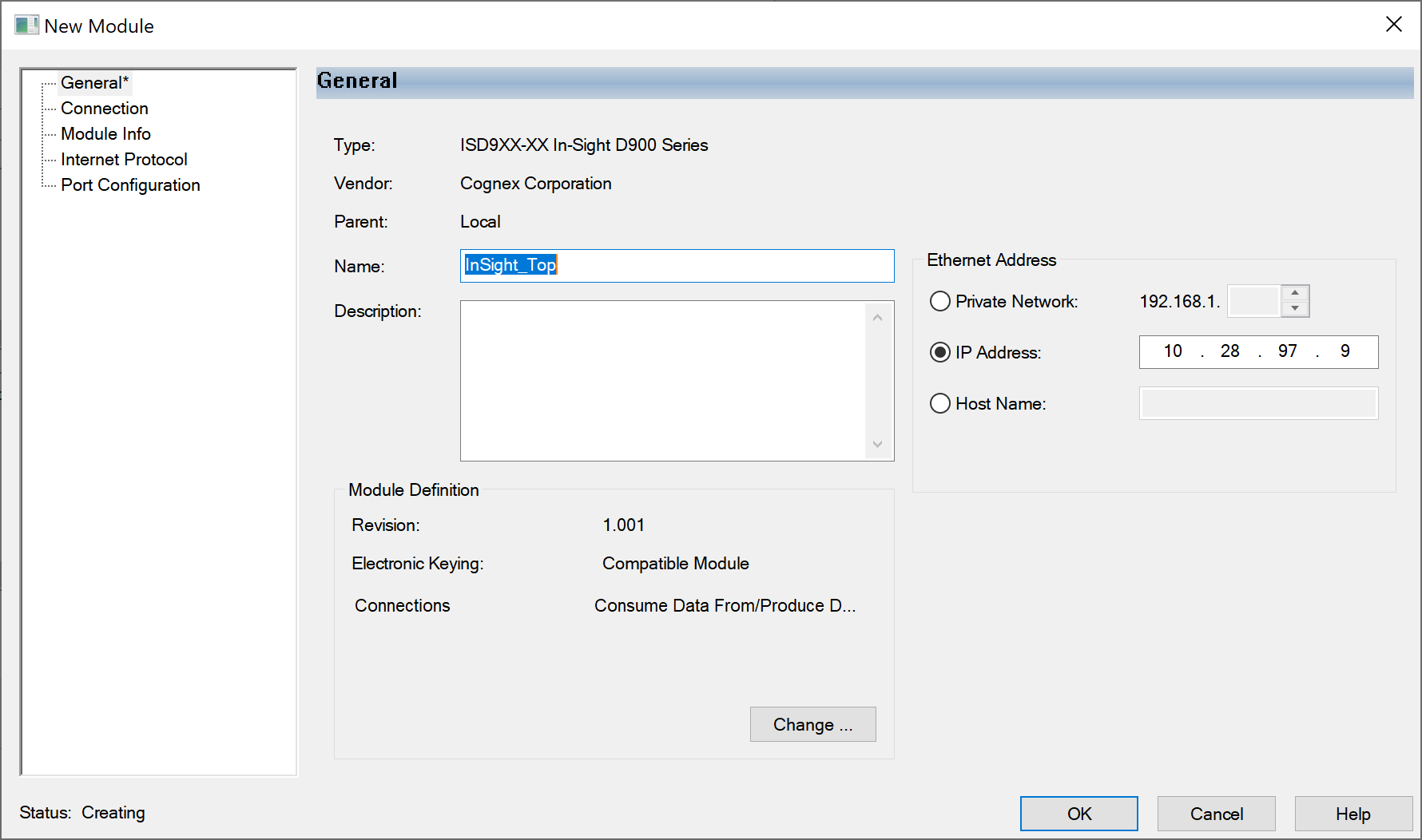Open the Connection page in tree
This screenshot has width=1422, height=840.
point(104,109)
